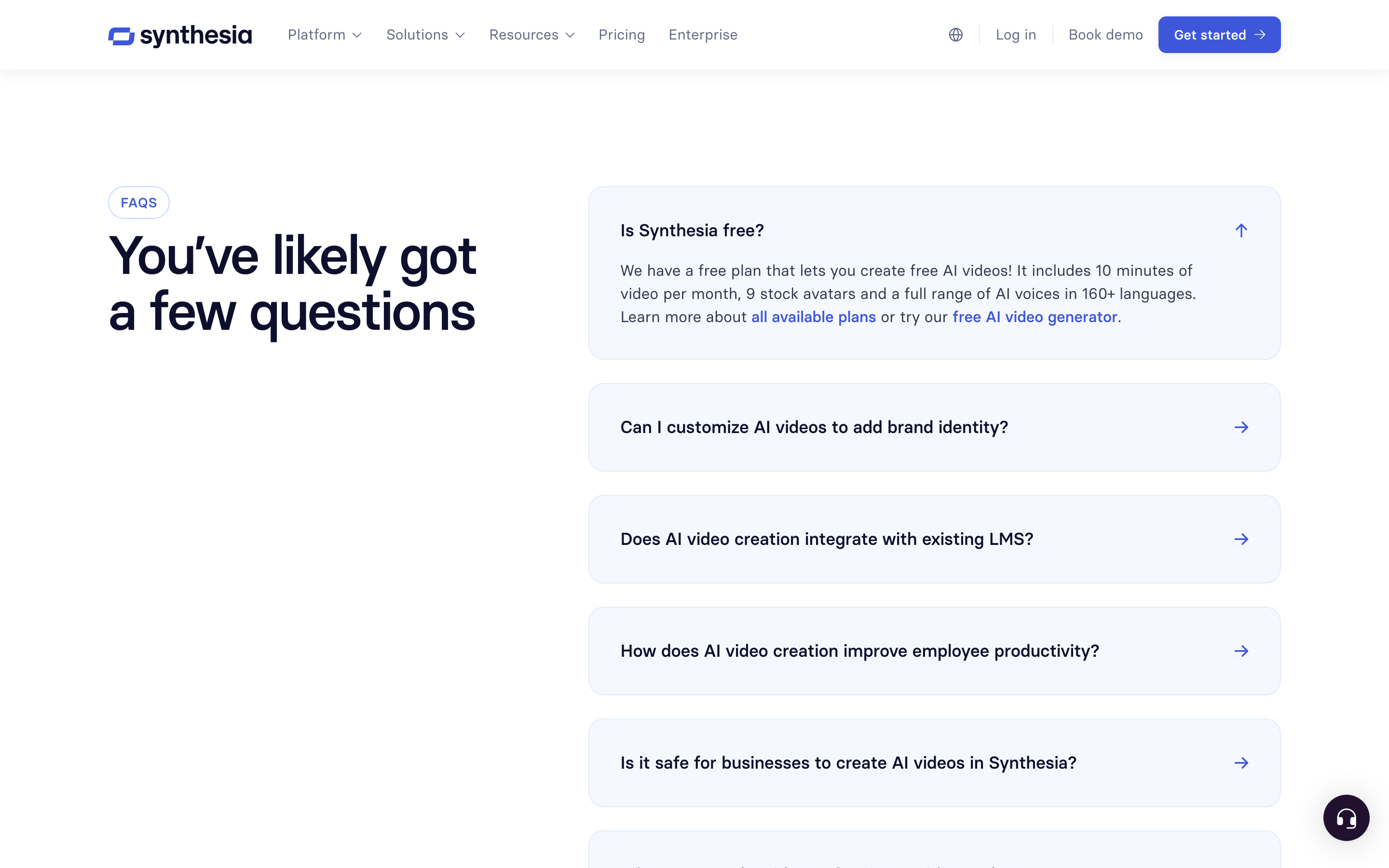Click the FAQS pill label

coord(138,203)
